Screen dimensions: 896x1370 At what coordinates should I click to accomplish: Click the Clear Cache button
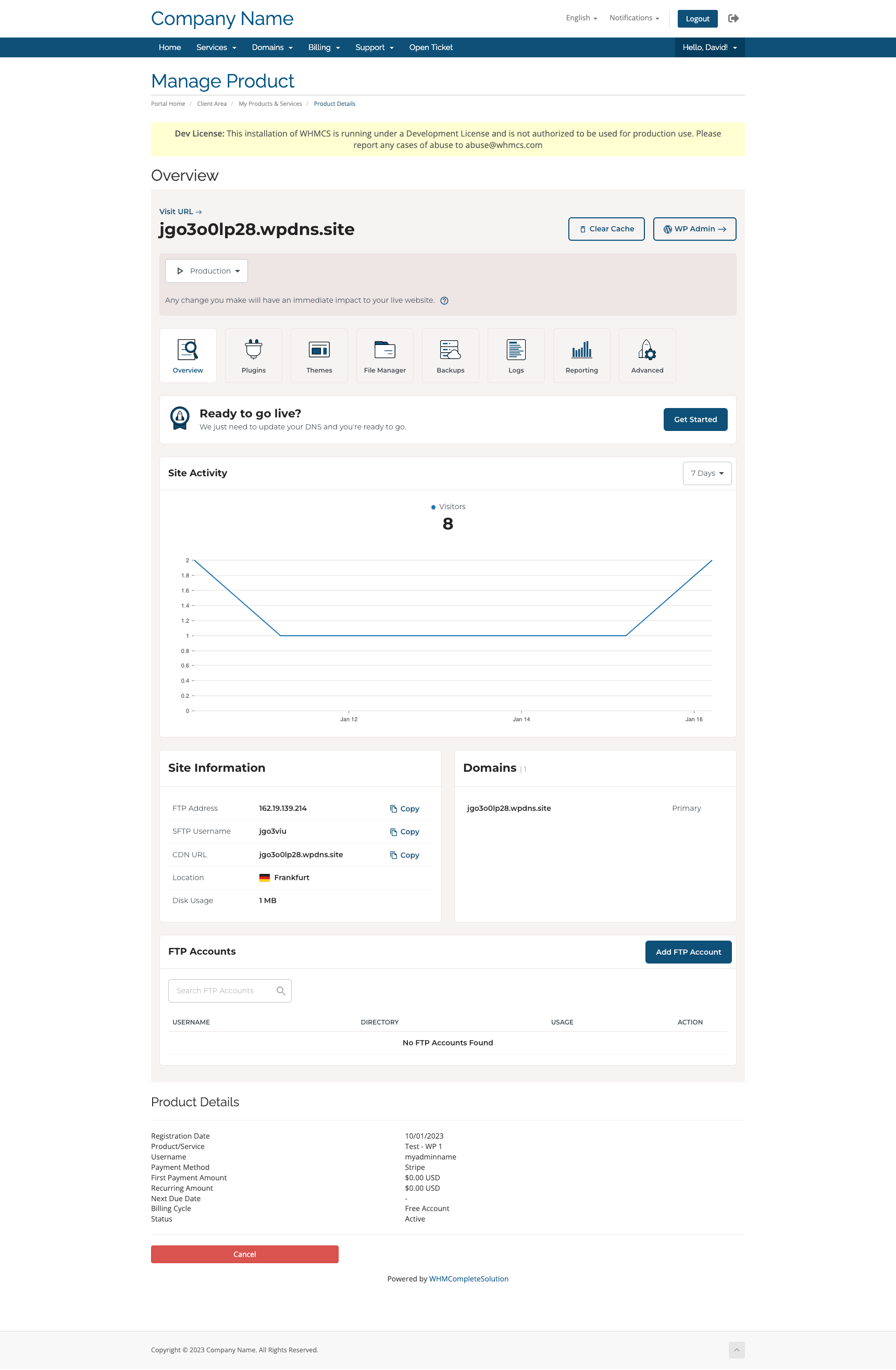click(x=606, y=229)
